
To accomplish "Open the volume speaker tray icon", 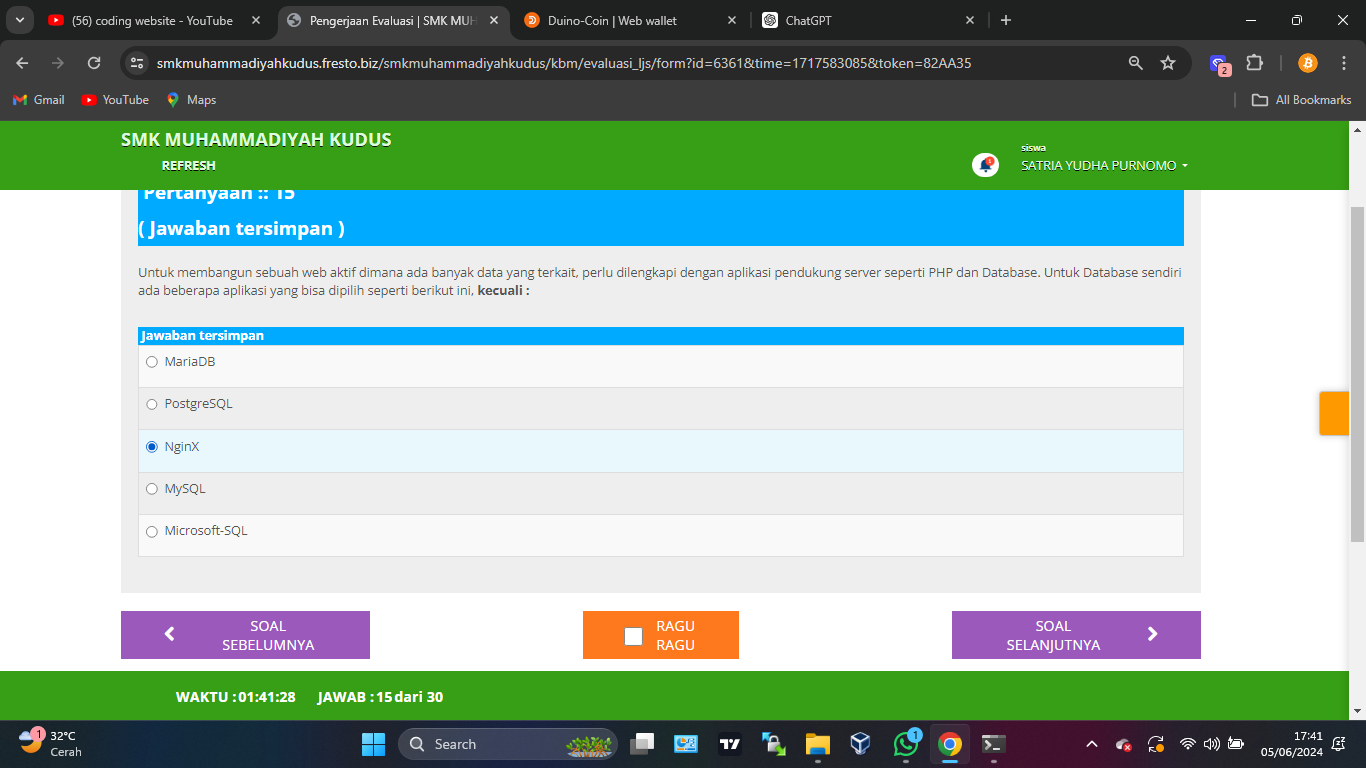I will [1212, 744].
